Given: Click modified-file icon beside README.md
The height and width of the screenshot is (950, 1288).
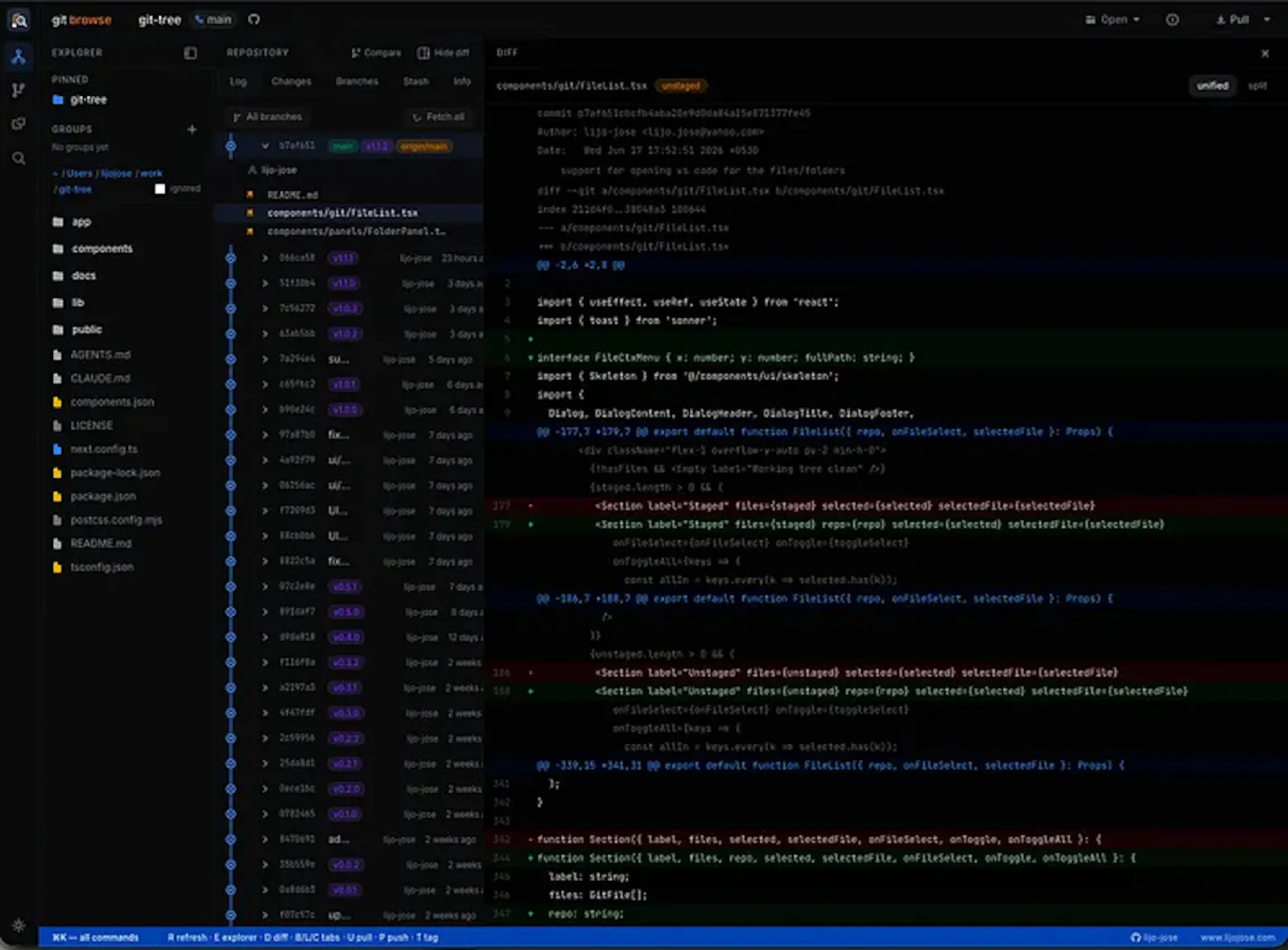Looking at the screenshot, I should click(x=250, y=195).
